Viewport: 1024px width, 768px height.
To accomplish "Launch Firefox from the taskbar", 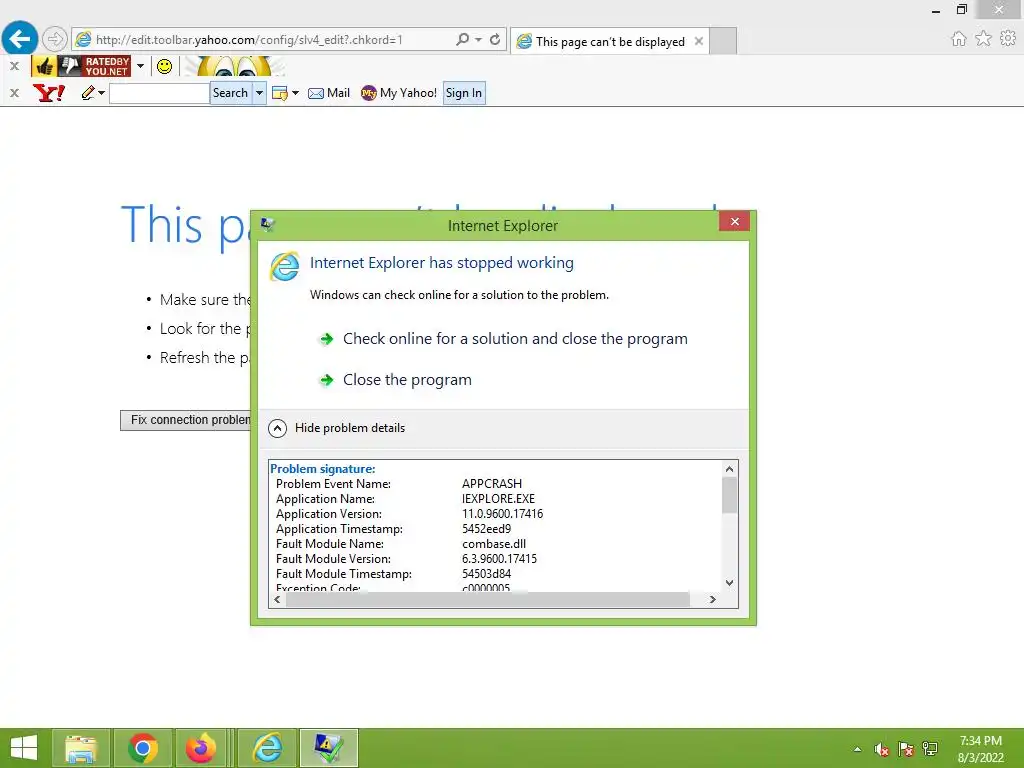I will tap(200, 748).
